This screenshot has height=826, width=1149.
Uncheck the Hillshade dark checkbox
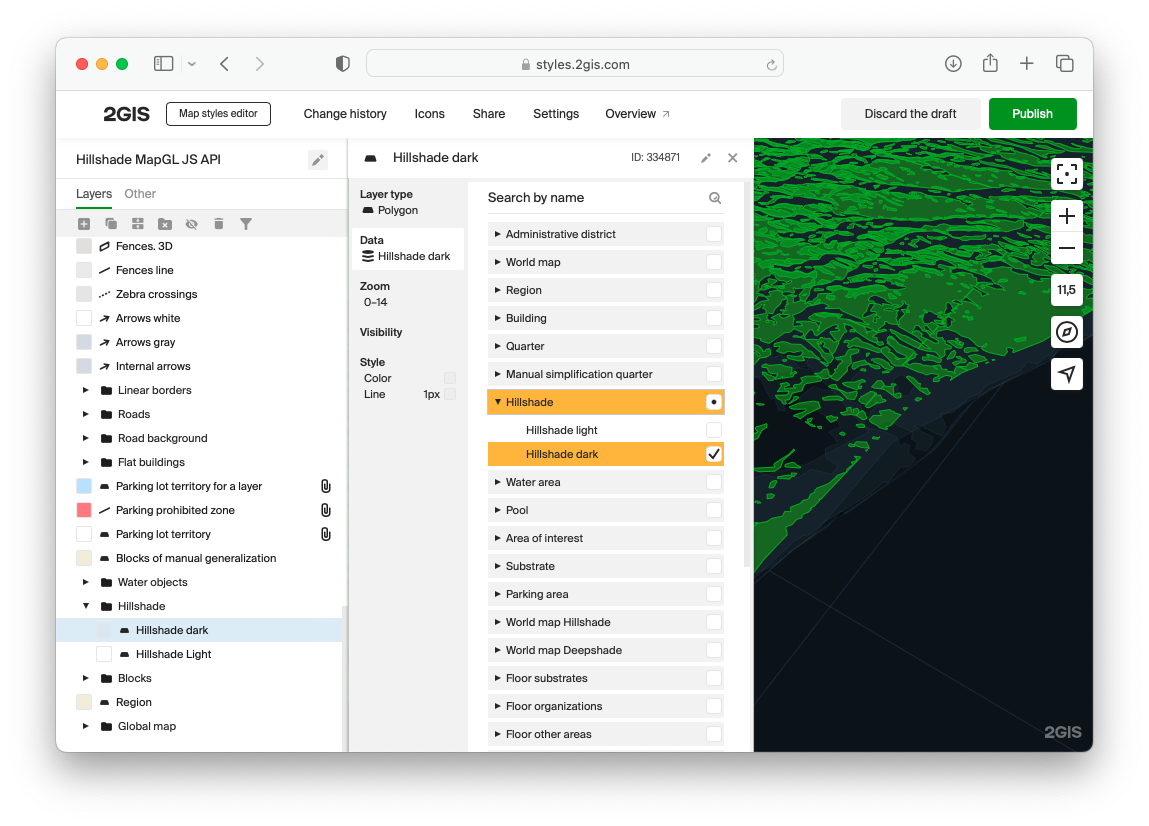point(714,453)
